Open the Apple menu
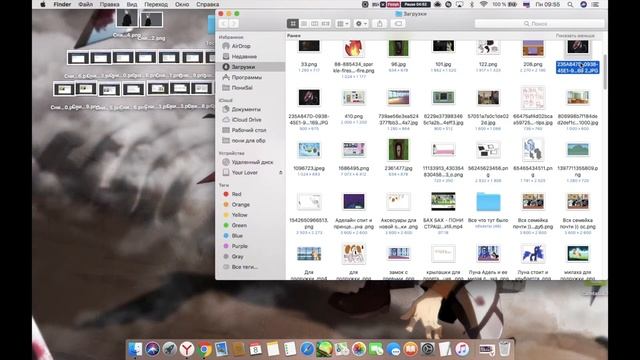The height and width of the screenshot is (360, 640). pyautogui.click(x=43, y=4)
